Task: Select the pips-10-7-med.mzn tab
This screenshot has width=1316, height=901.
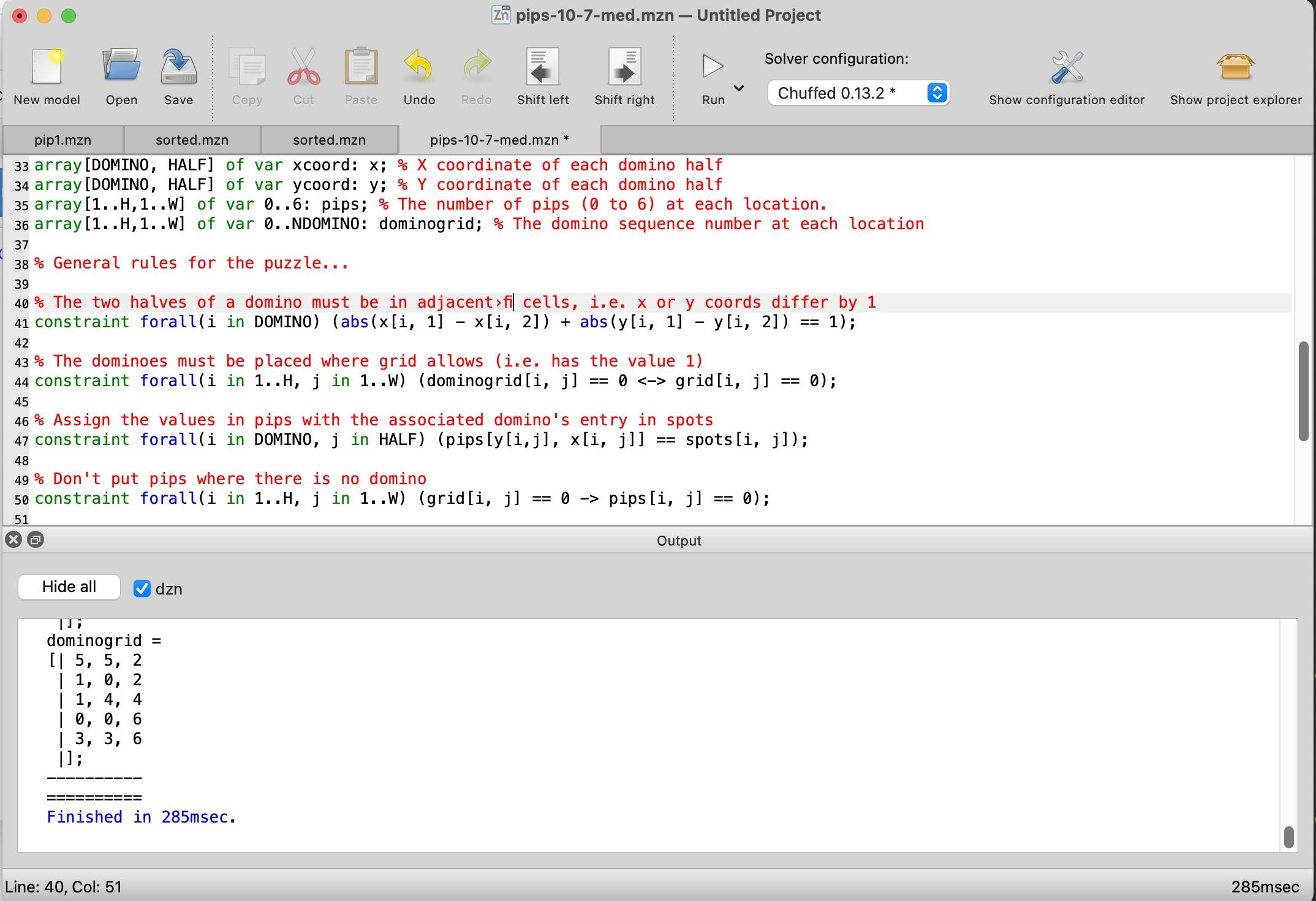Action: tap(499, 140)
